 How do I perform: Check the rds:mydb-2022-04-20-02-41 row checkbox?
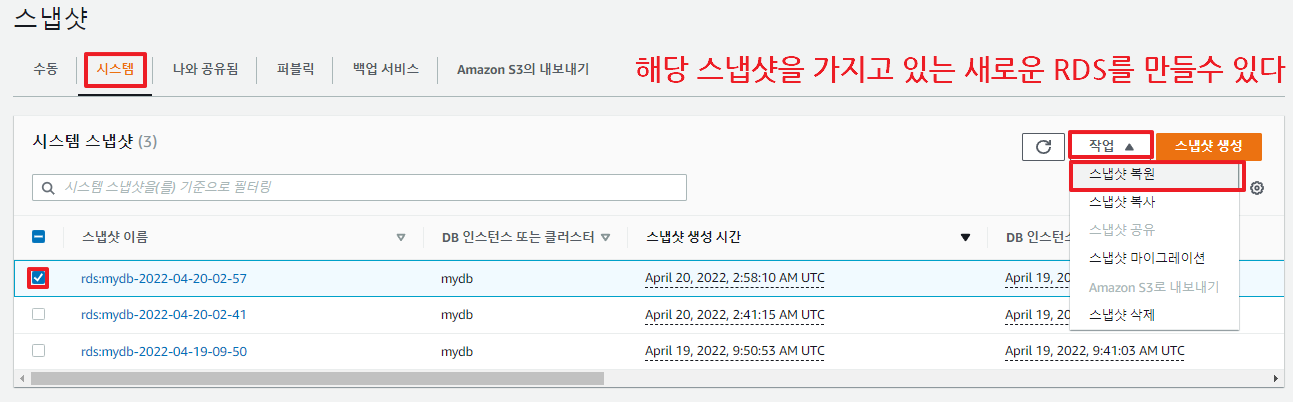click(x=39, y=314)
